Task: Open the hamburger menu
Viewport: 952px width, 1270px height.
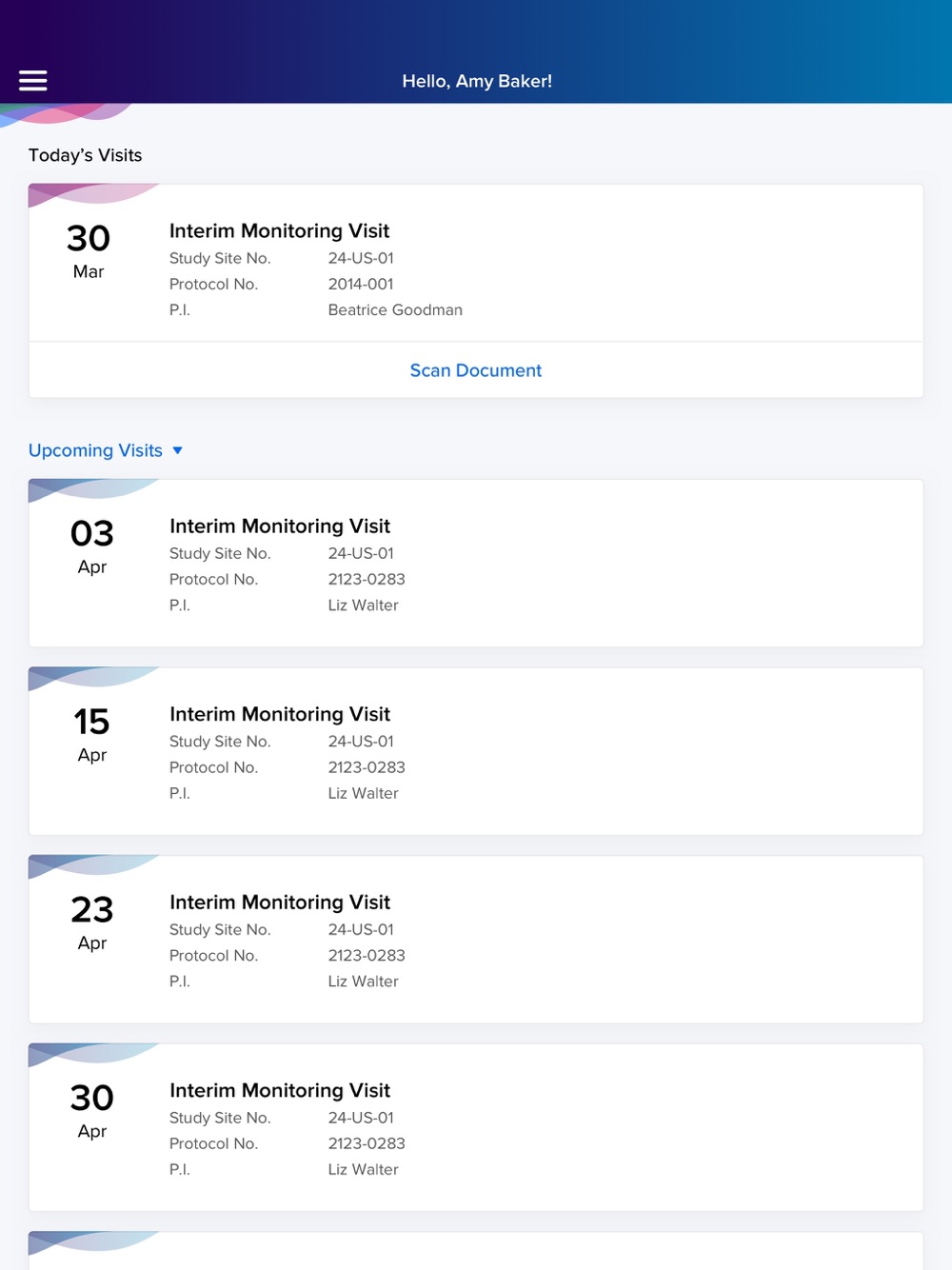Action: coord(33,81)
